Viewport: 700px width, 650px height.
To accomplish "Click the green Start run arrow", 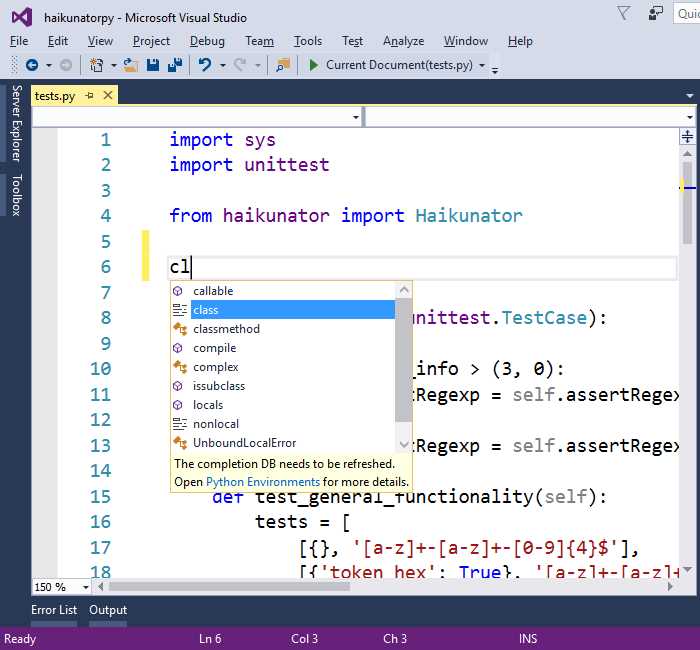I will pyautogui.click(x=313, y=65).
